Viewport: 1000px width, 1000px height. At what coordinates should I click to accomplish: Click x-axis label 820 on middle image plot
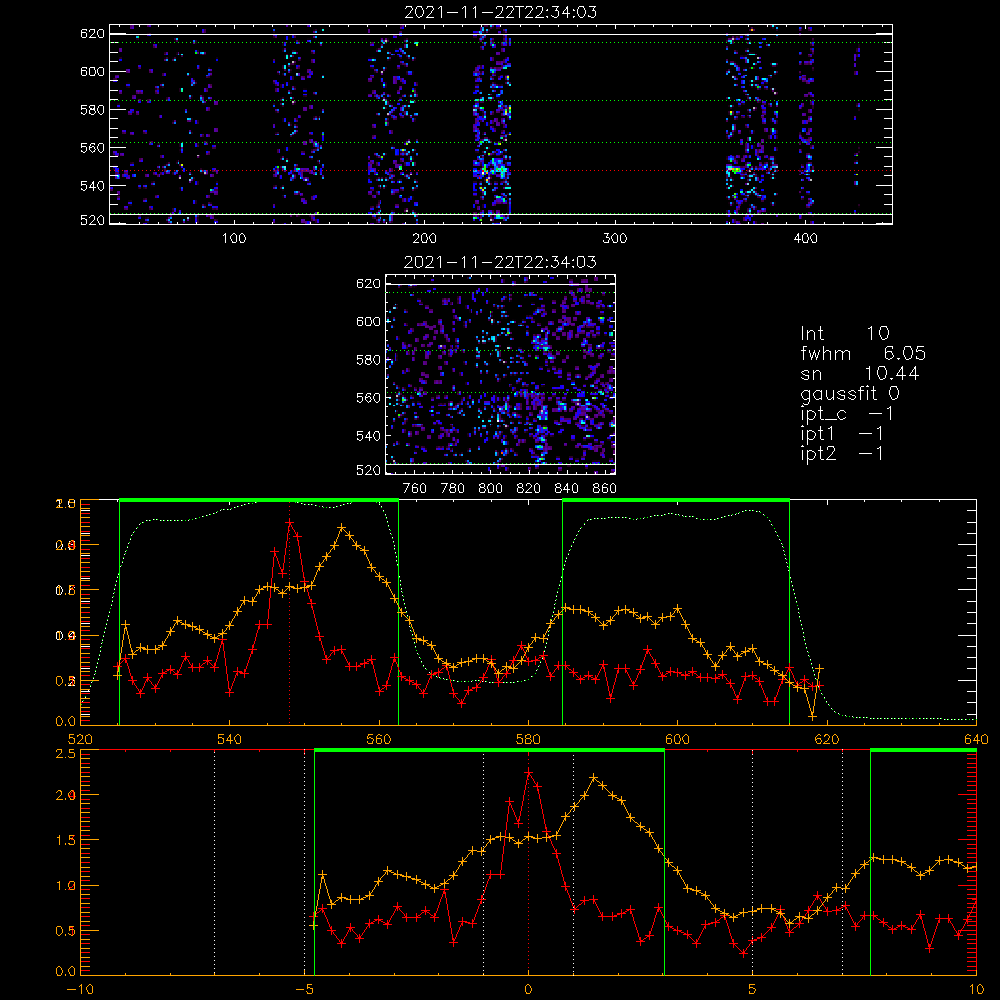coord(528,489)
